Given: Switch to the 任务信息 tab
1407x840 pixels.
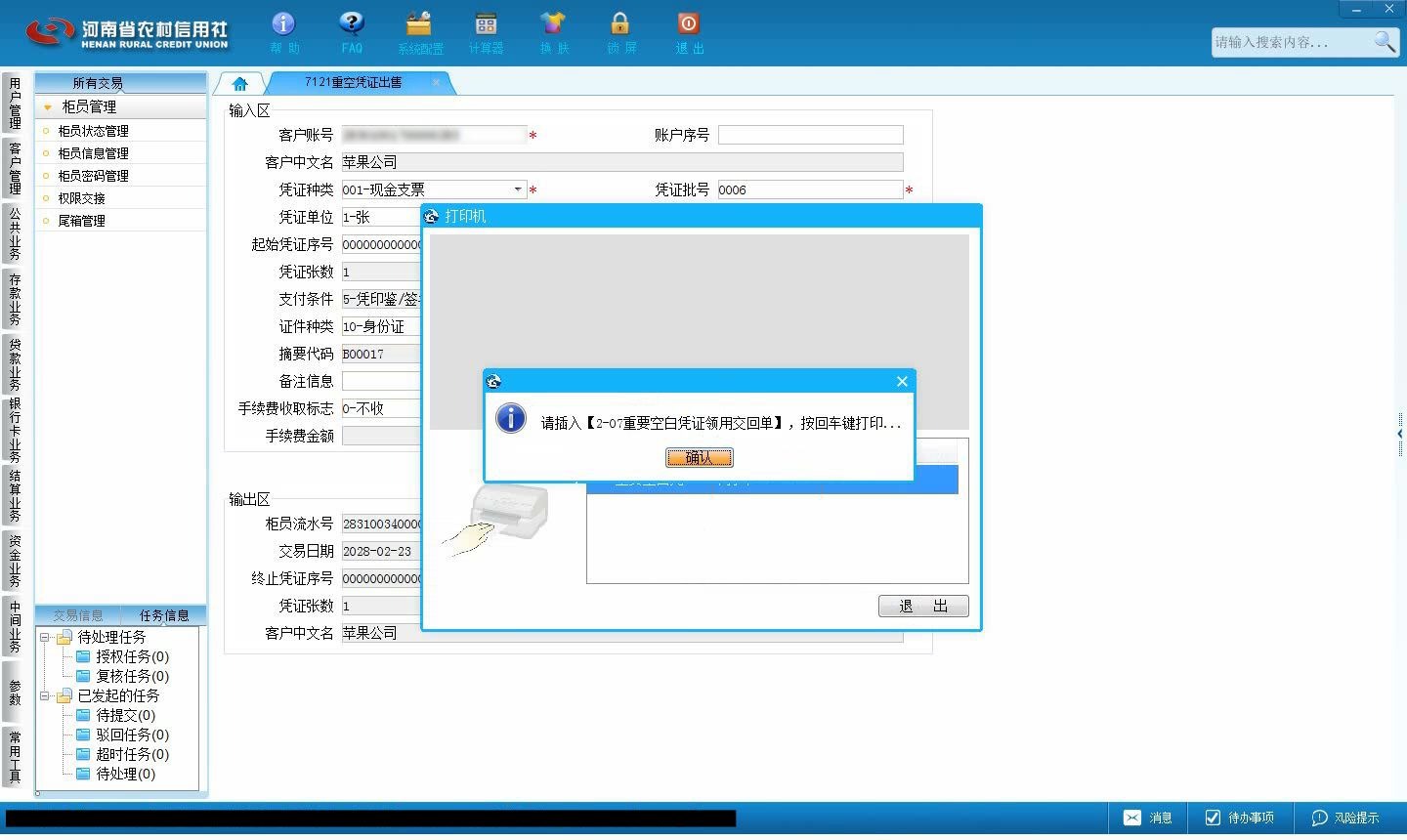Looking at the screenshot, I should [164, 615].
